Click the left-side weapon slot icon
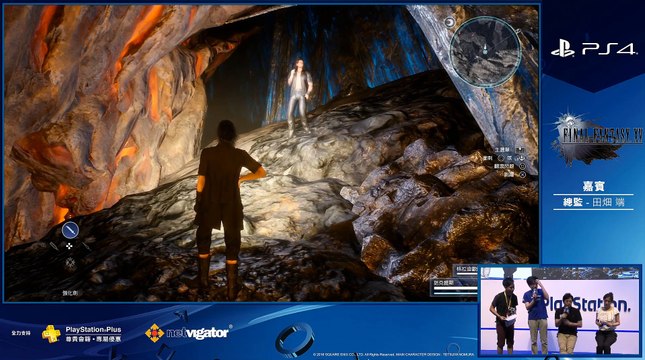Screen dimensions: 645x360 (x=54, y=247)
